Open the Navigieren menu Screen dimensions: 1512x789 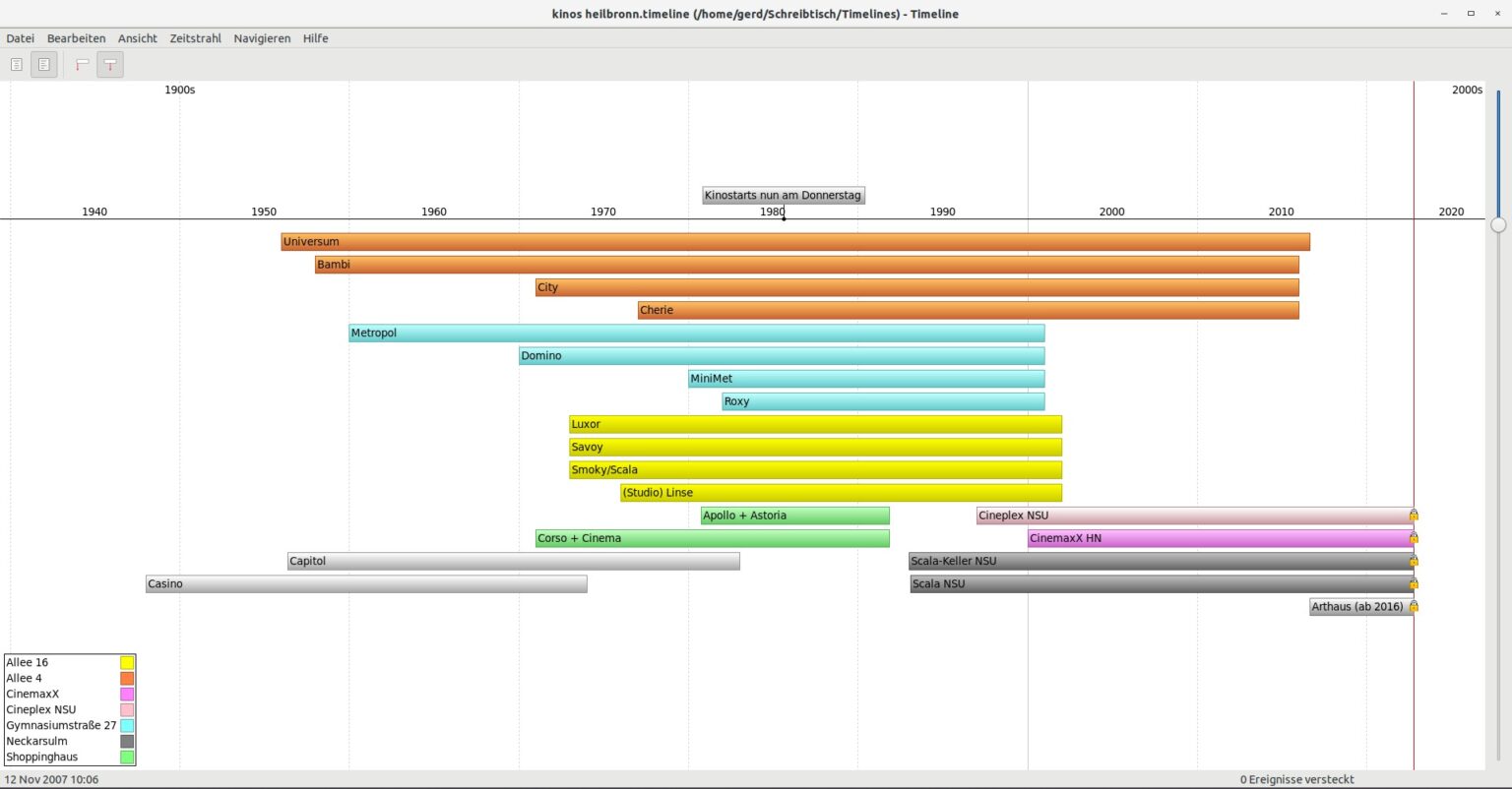coord(262,38)
